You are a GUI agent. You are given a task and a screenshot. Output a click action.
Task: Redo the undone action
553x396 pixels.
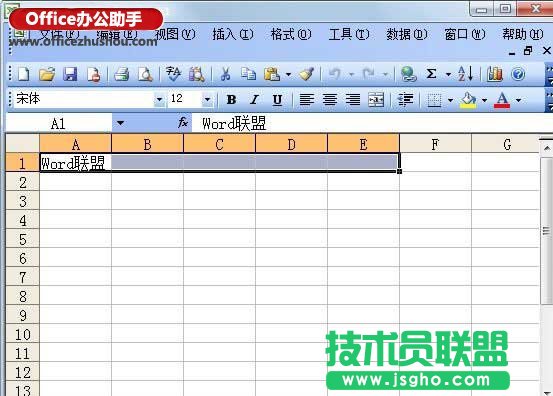click(369, 74)
